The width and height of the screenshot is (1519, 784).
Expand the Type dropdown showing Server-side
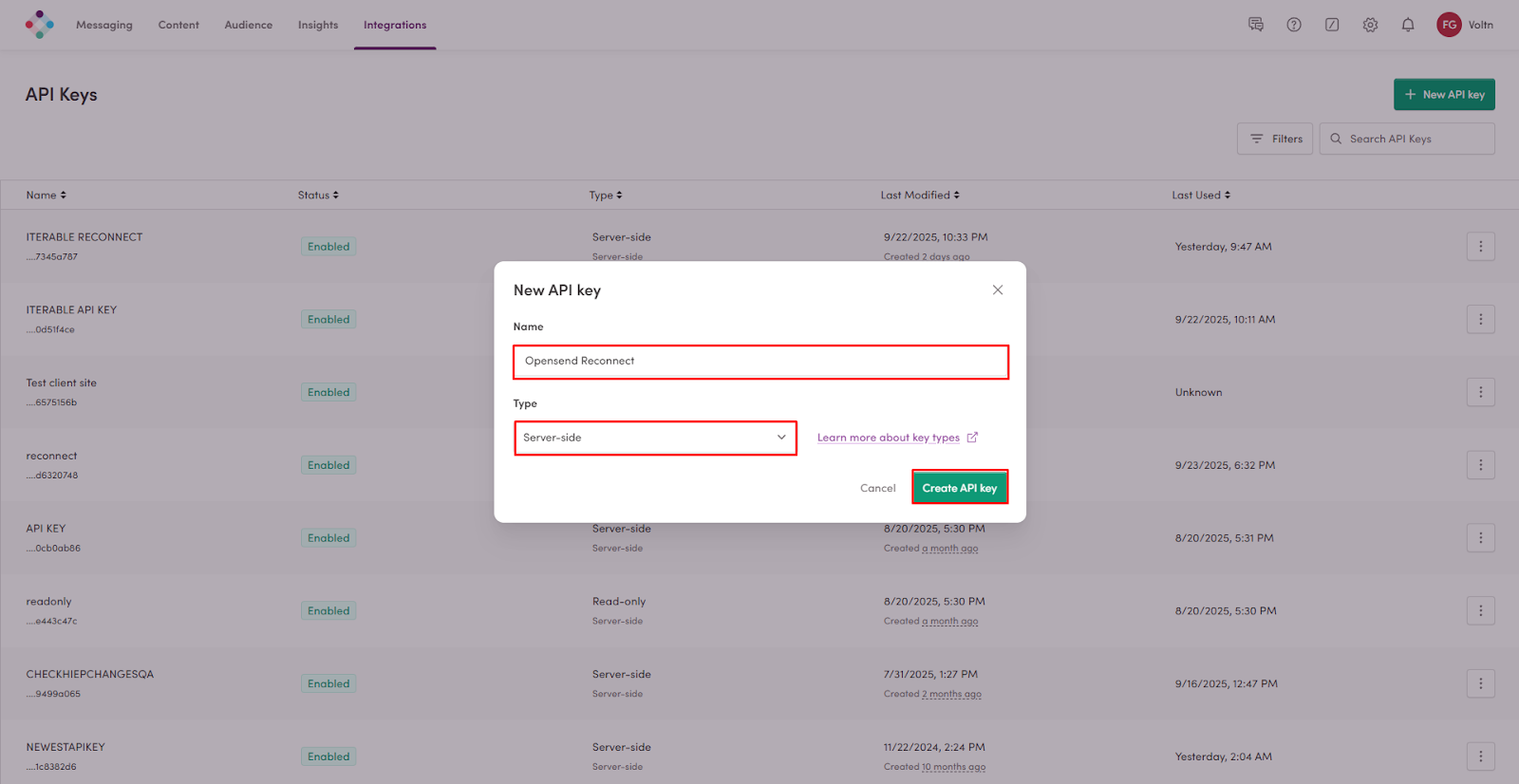tap(655, 438)
